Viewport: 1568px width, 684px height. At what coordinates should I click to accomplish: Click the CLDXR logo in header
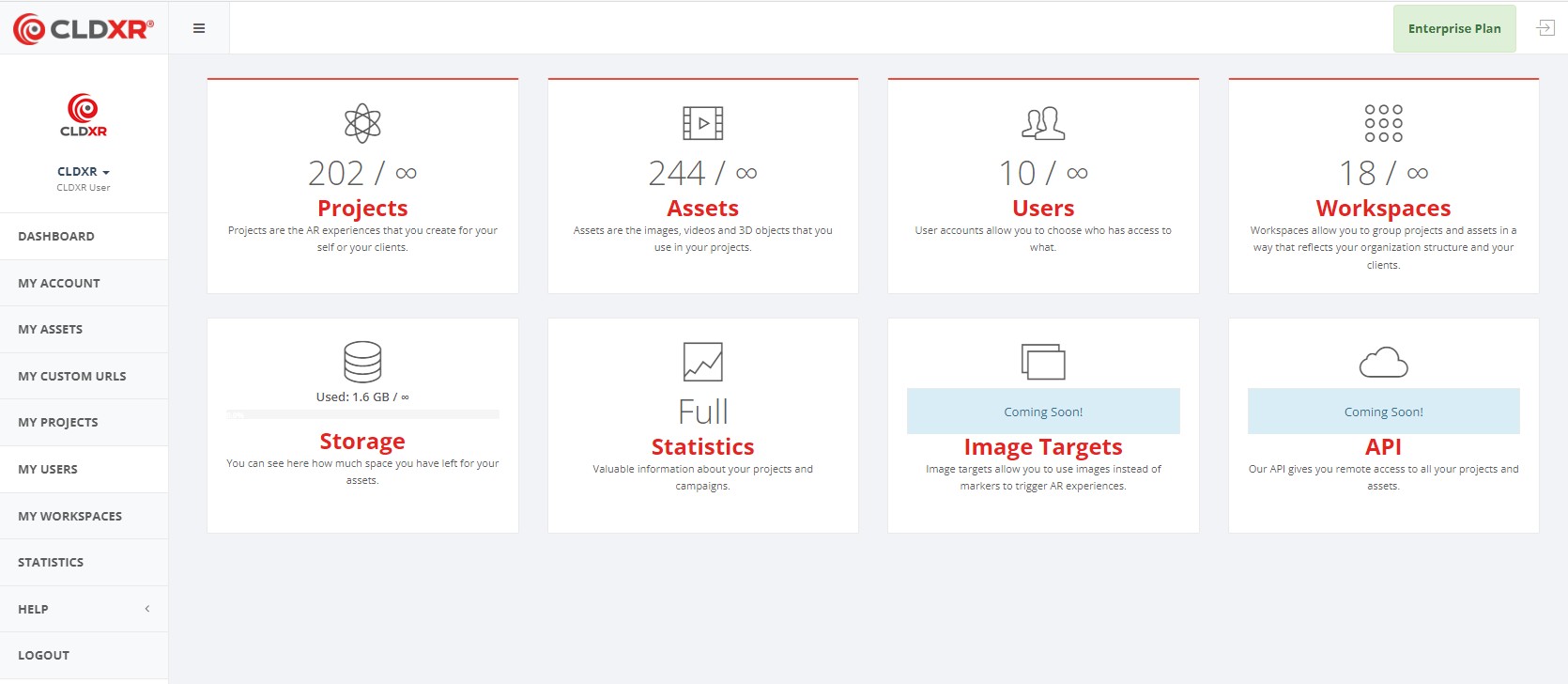click(84, 29)
